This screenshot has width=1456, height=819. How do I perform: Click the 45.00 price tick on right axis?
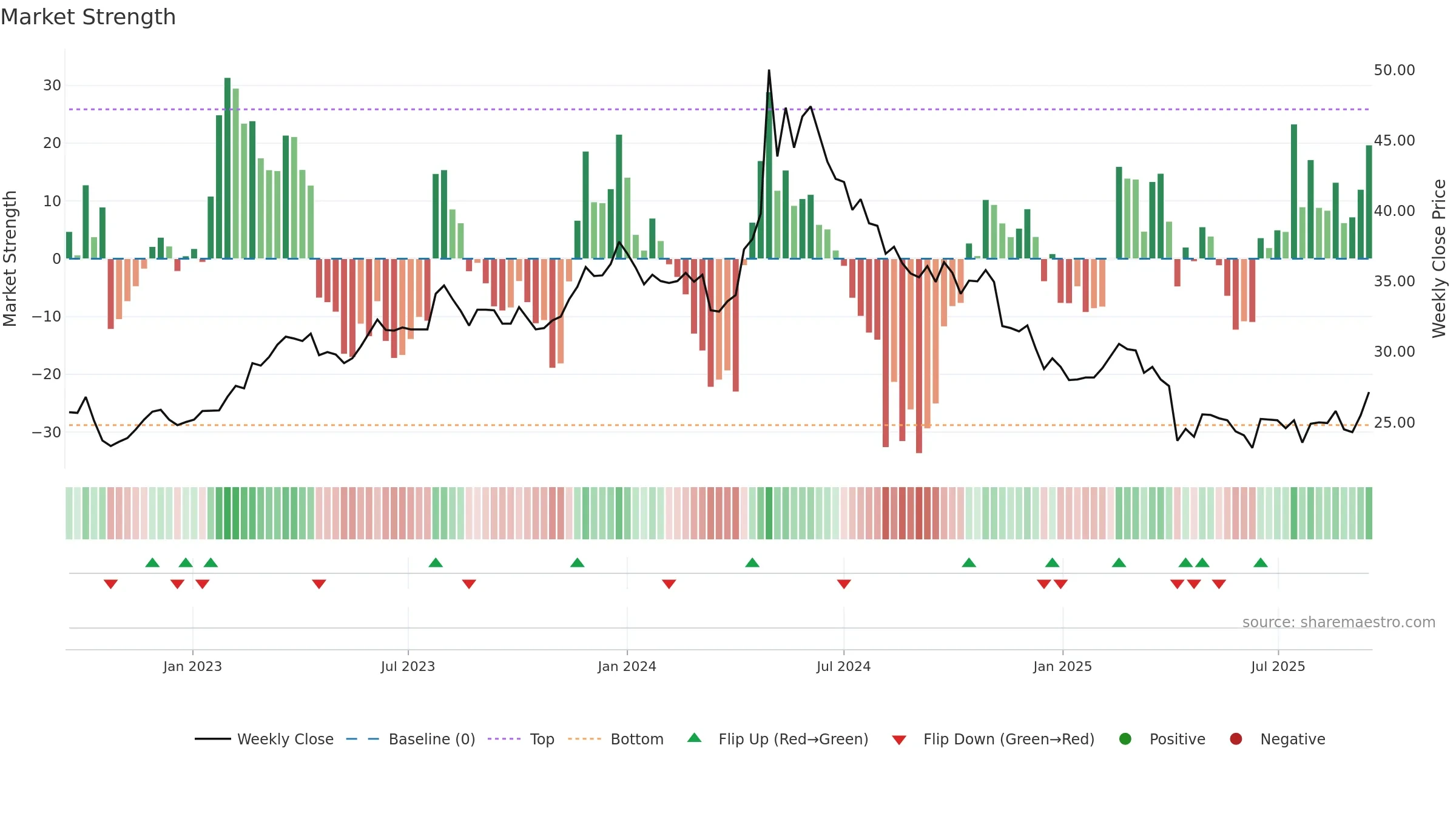(1394, 141)
